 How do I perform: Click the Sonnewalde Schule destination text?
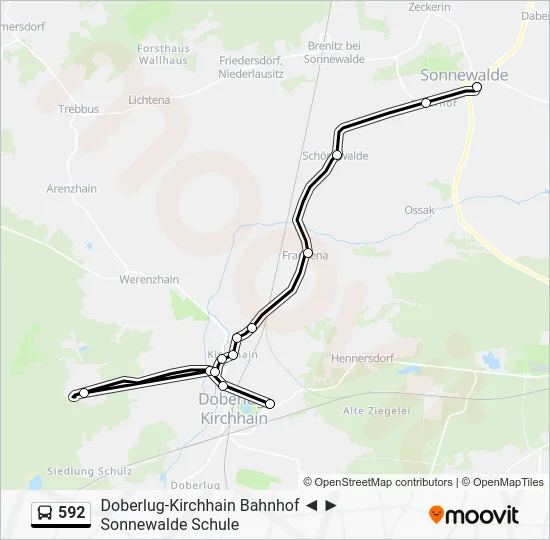tap(170, 525)
